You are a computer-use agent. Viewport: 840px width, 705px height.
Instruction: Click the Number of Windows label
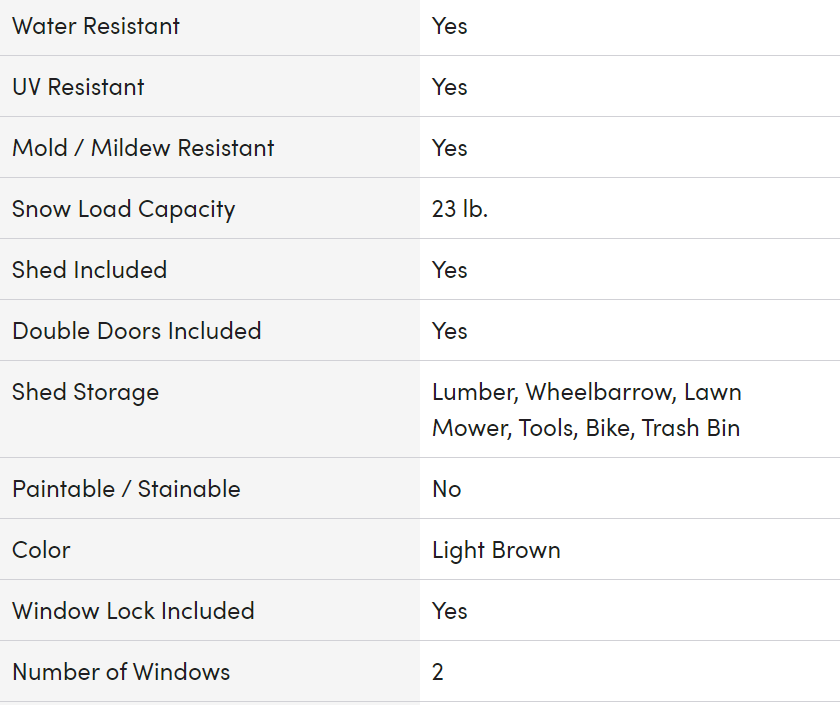click(121, 672)
